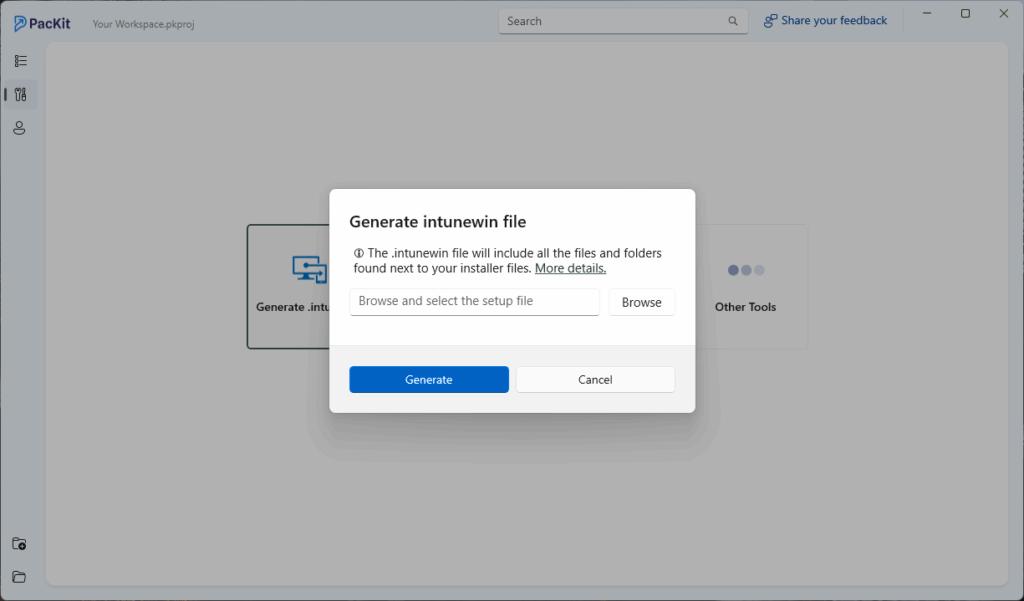
Task: Open the user account icon in sidebar
Action: coord(20,128)
